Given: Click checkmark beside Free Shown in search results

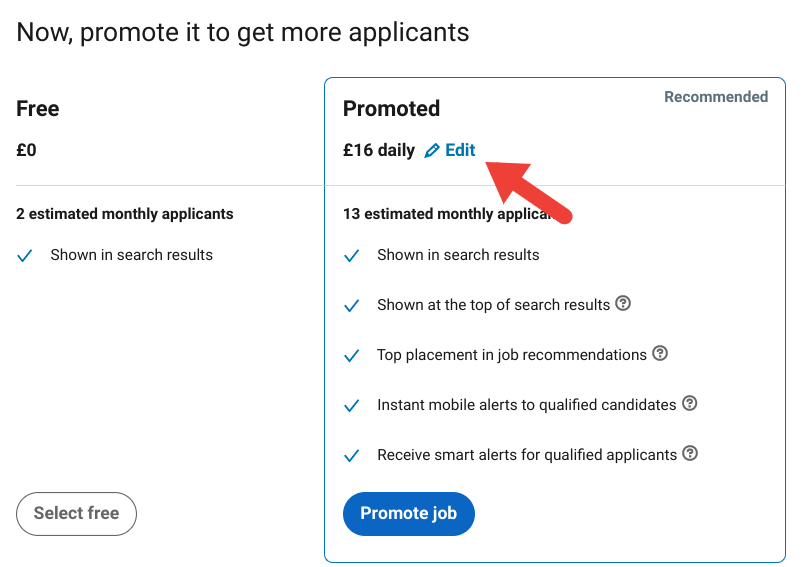Looking at the screenshot, I should (x=25, y=256).
